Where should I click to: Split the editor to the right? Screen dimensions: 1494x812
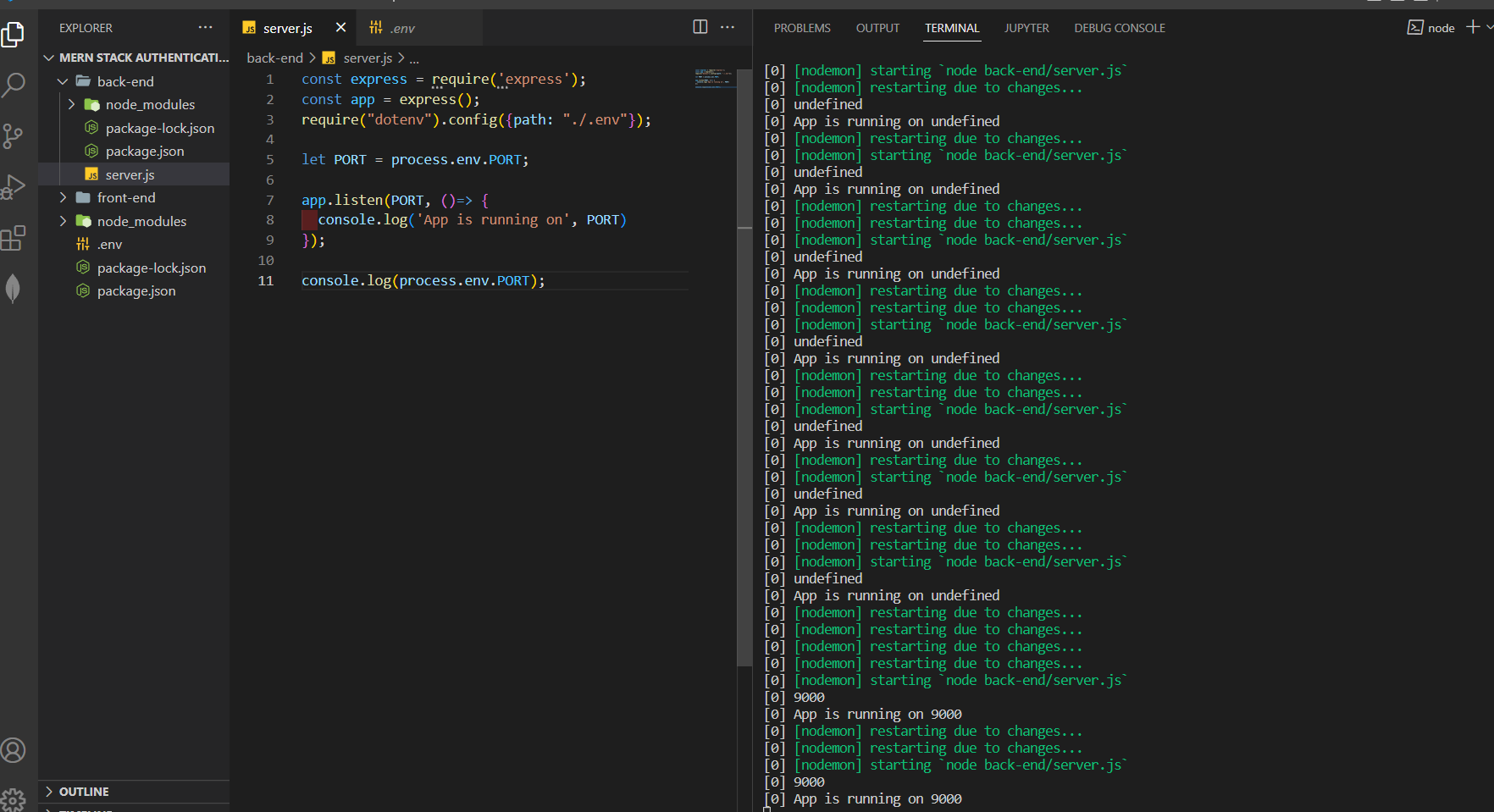click(x=700, y=27)
